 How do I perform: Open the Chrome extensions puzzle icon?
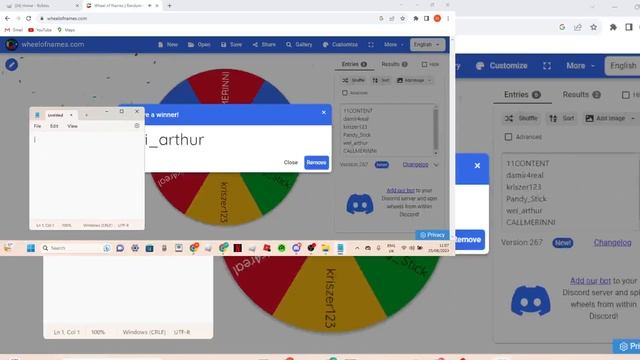[416, 18]
